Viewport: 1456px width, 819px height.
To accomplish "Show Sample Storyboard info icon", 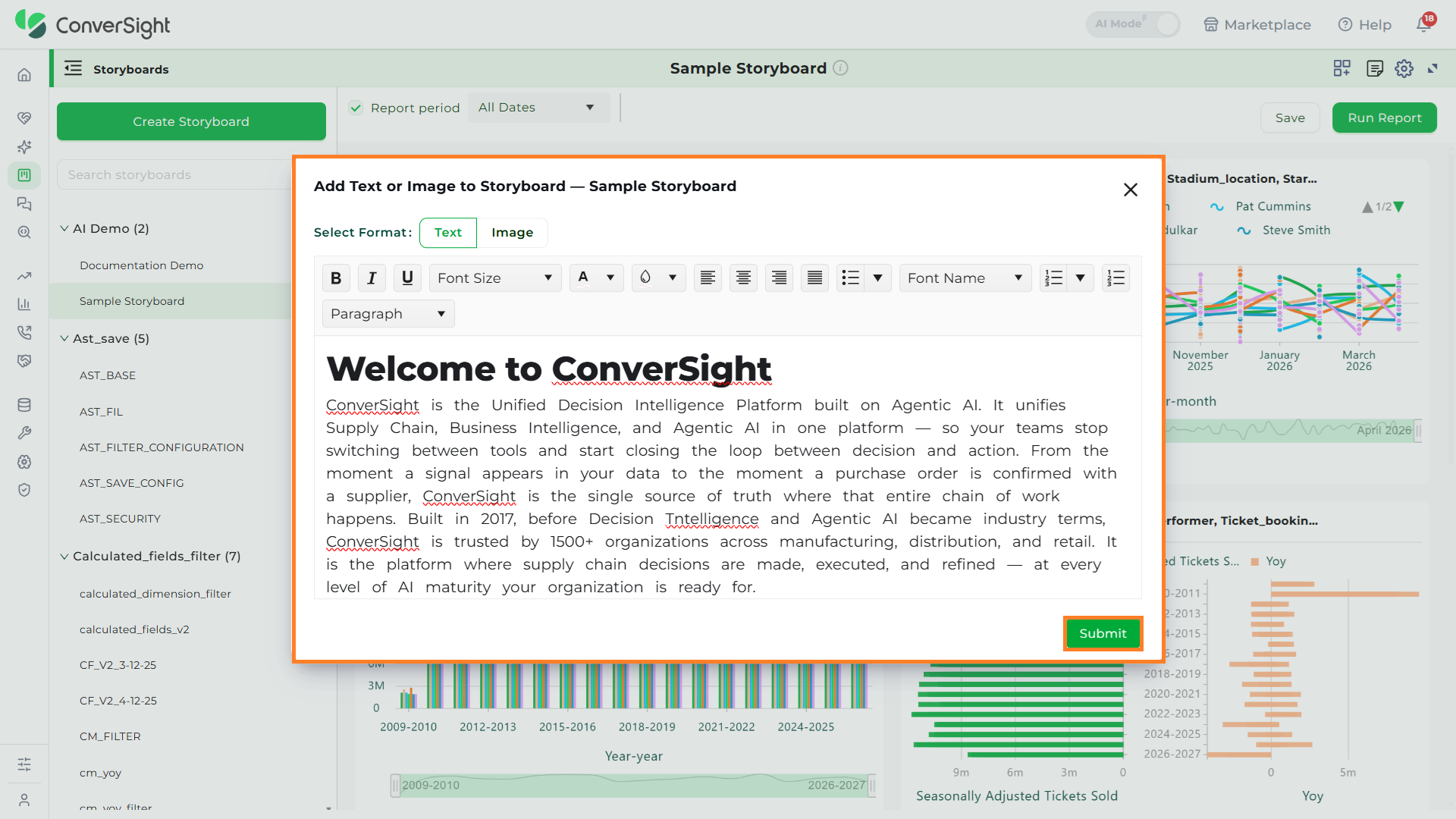I will click(x=840, y=67).
